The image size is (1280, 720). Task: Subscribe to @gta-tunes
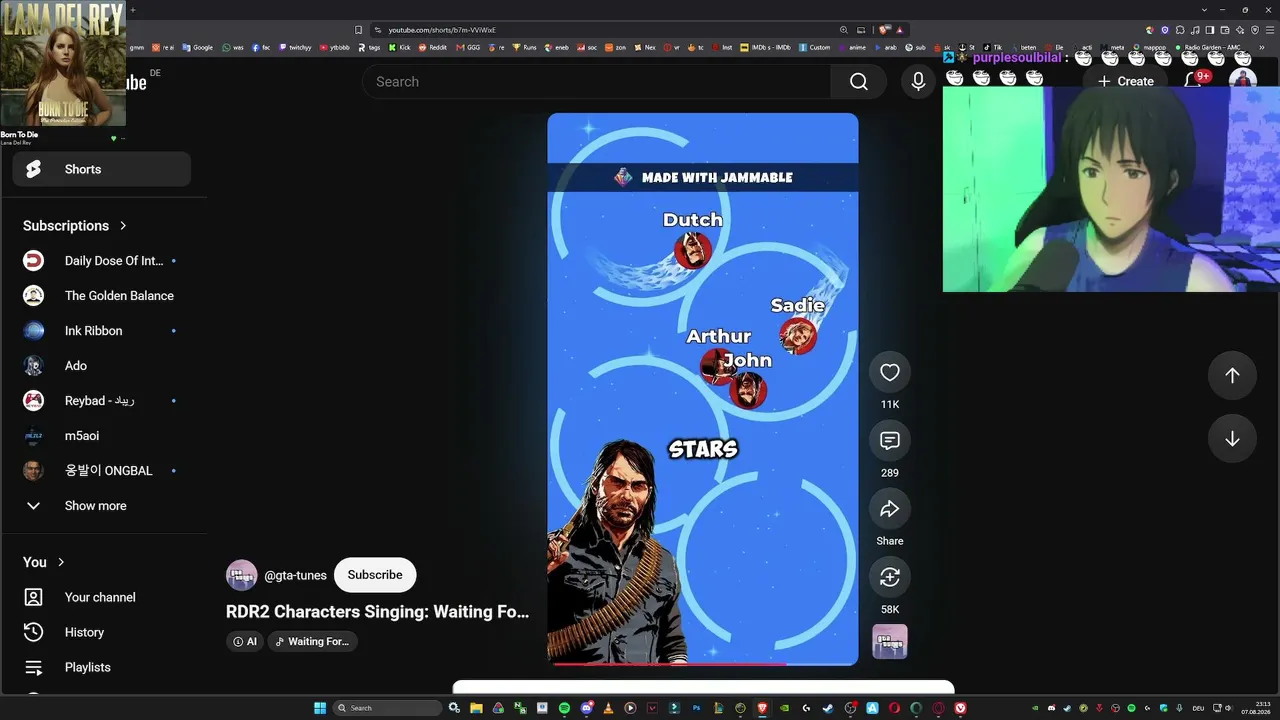coord(375,575)
